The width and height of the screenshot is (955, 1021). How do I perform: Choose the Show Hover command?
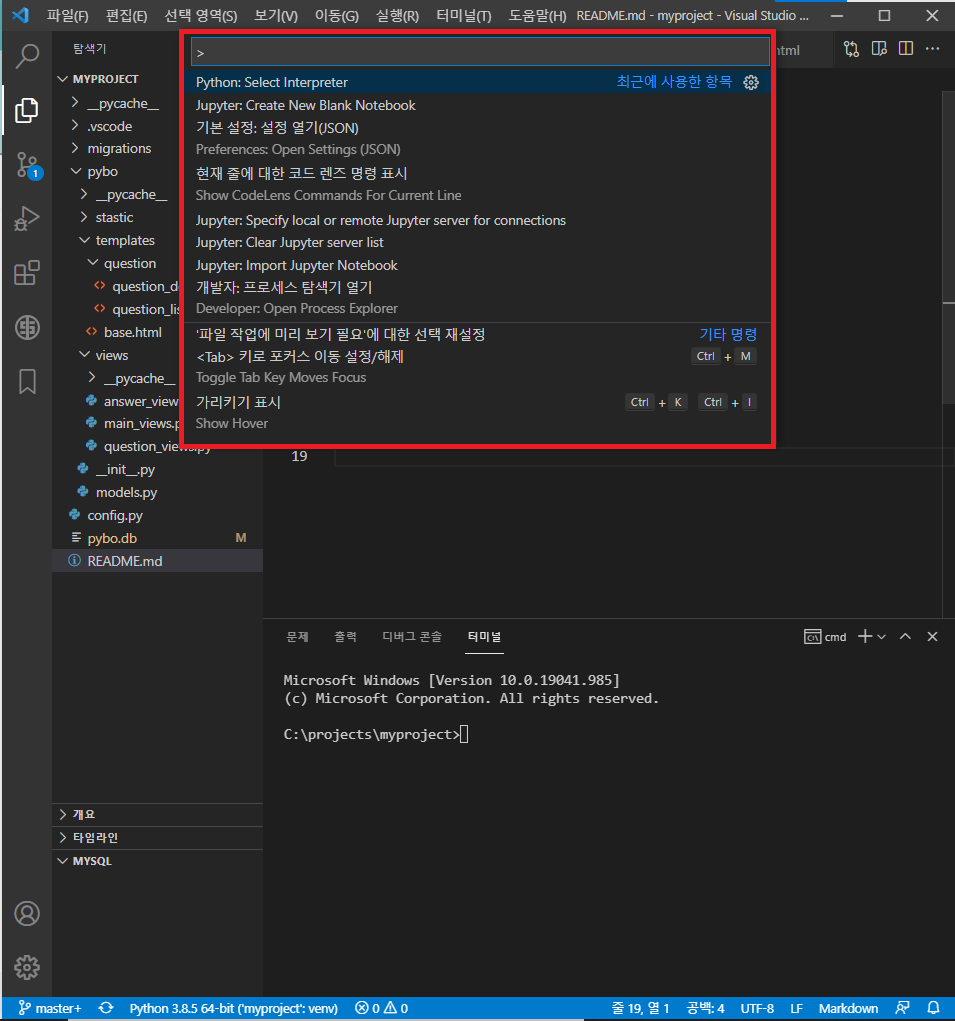[478, 413]
